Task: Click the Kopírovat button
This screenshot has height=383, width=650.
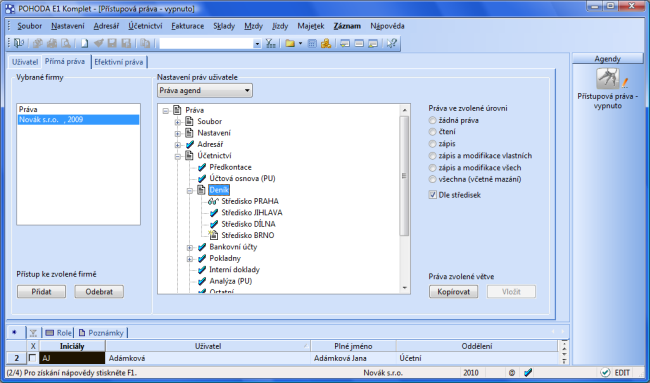Action: tap(454, 291)
